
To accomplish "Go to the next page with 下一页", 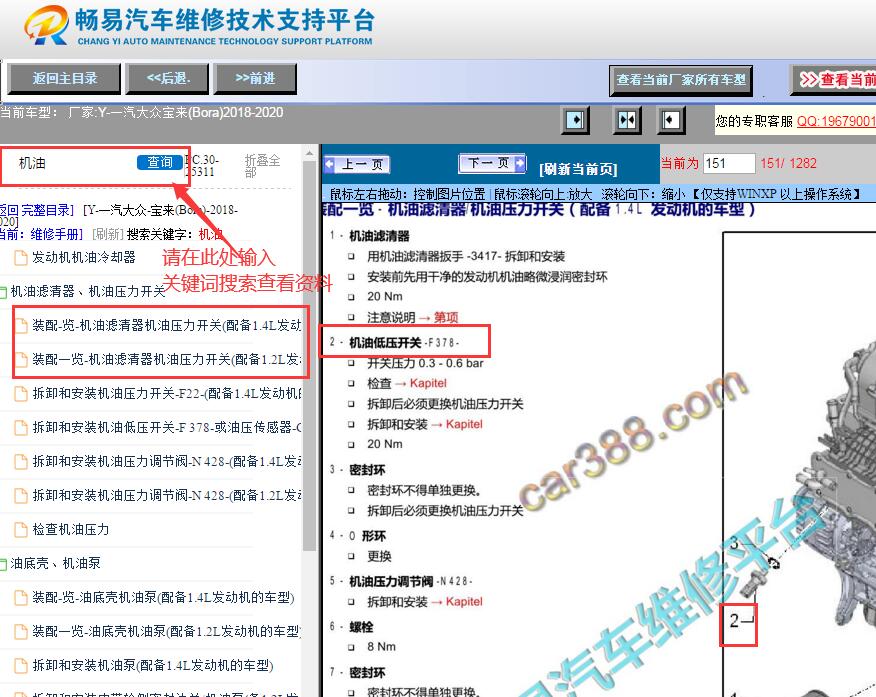I will 492,163.
